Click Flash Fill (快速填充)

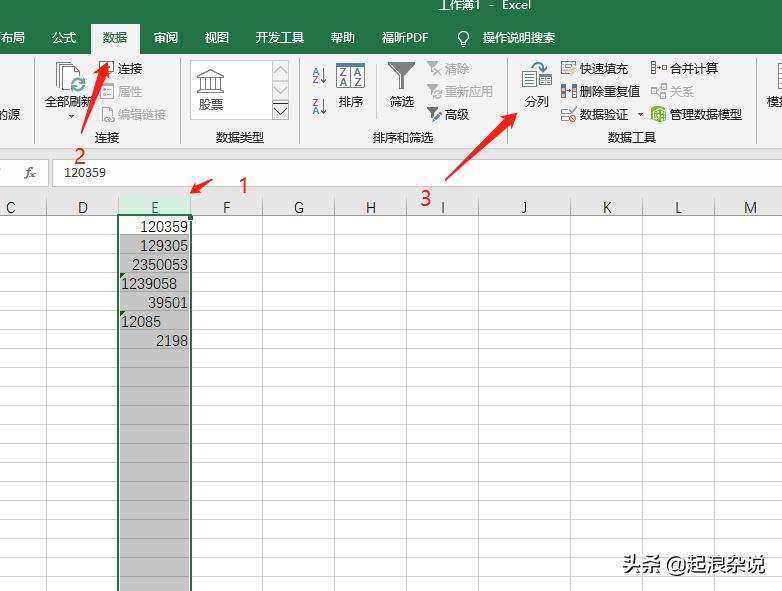(594, 68)
